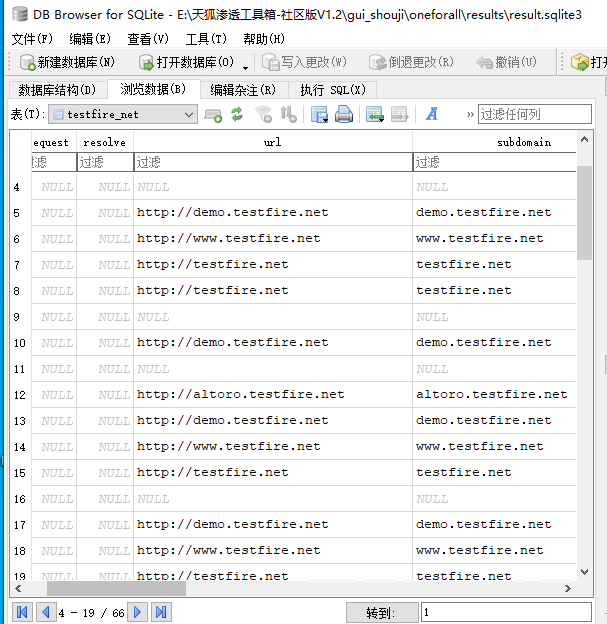Click horizontal scrollbar left arrow

click(18, 588)
